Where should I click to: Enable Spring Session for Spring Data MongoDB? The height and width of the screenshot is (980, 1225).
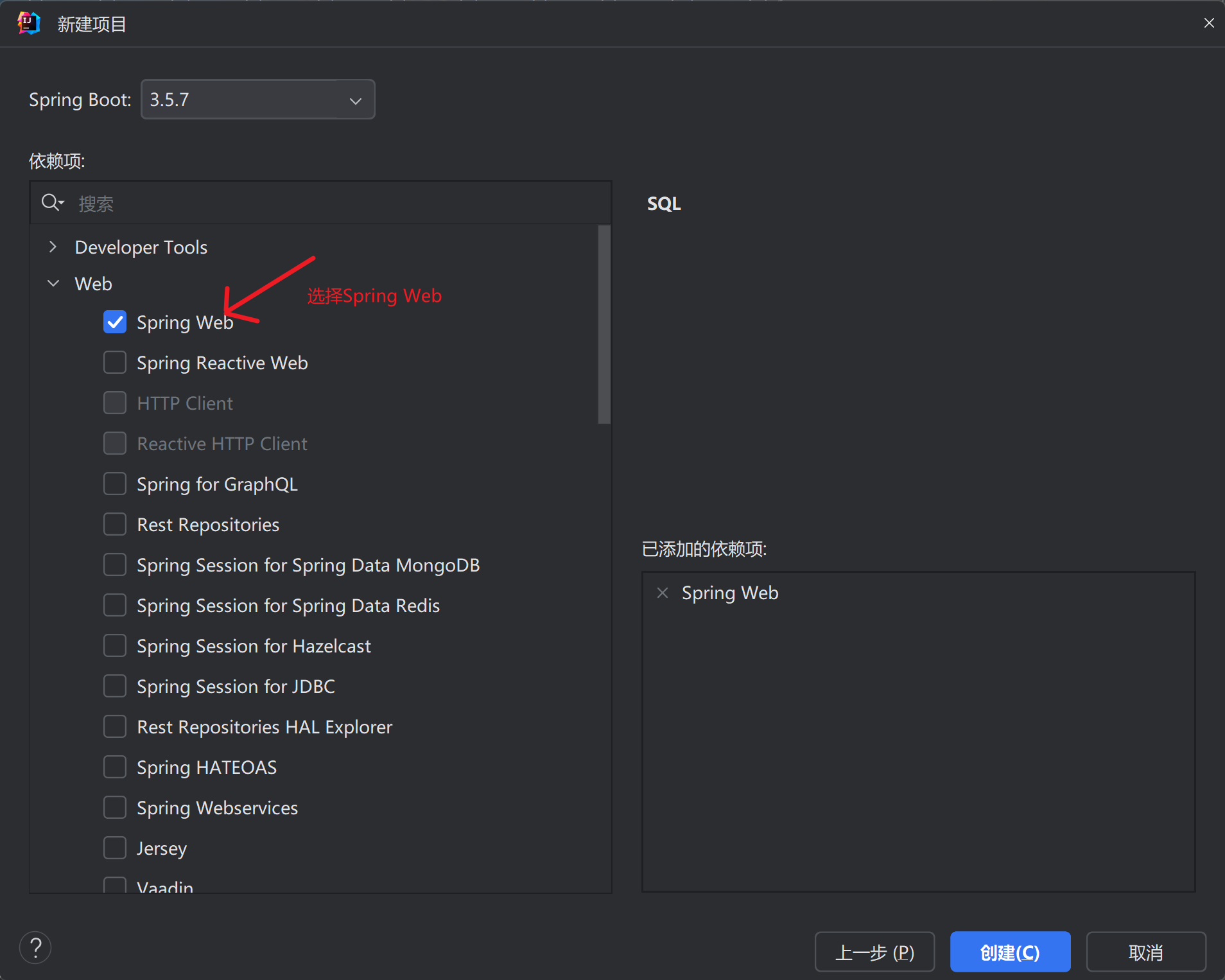click(x=115, y=564)
